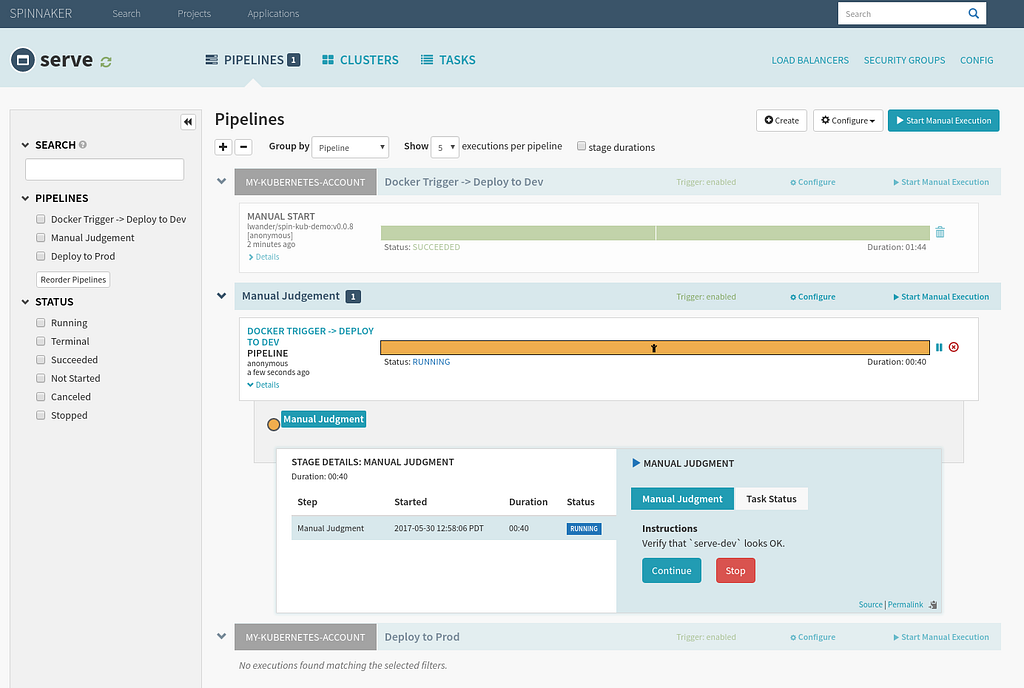1024x688 pixels.
Task: Check Deploy to Prod pipeline filter
Action: pyautogui.click(x=40, y=256)
